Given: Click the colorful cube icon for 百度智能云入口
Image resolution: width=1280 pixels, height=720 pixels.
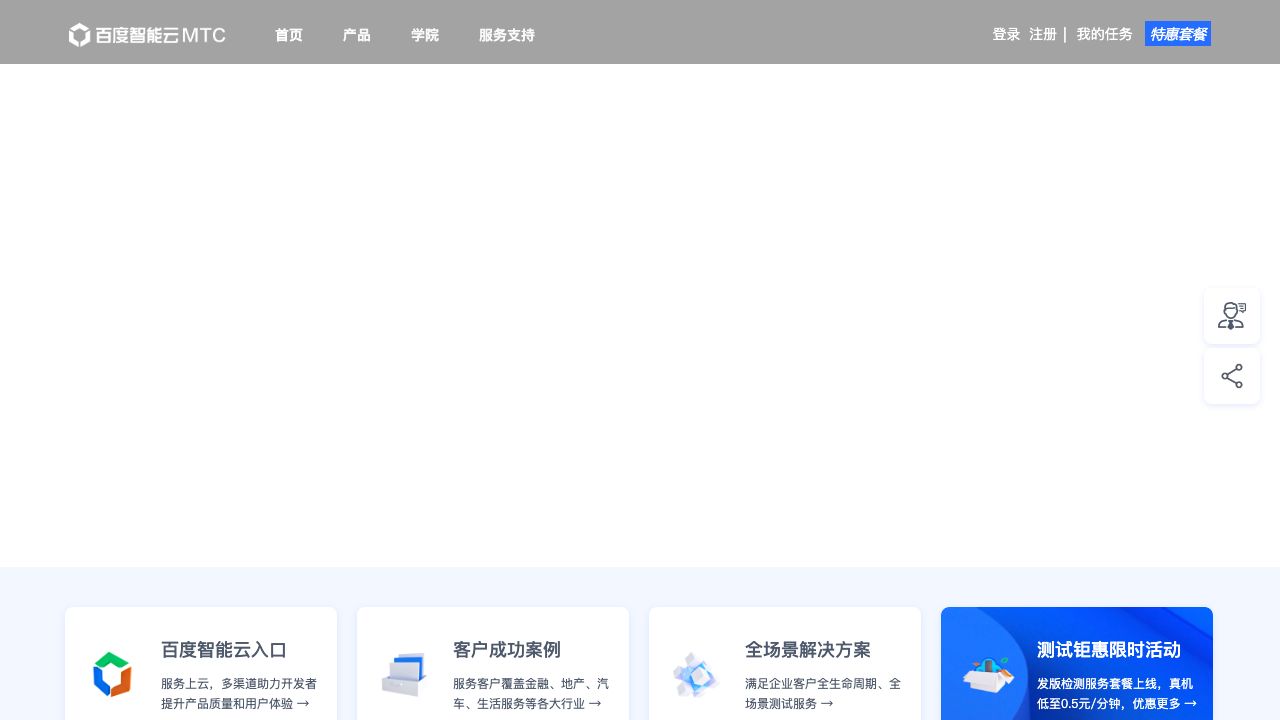Looking at the screenshot, I should pyautogui.click(x=112, y=674).
